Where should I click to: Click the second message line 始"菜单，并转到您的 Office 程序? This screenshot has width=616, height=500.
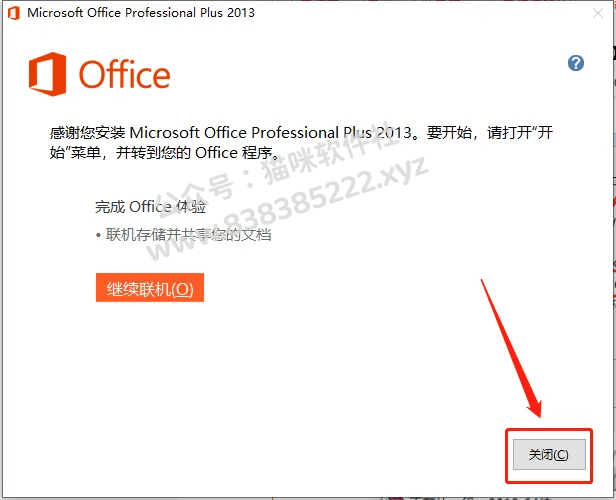[x=165, y=153]
